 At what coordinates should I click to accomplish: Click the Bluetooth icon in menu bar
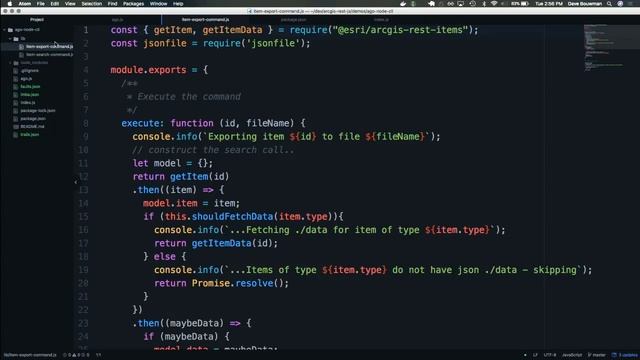[x=484, y=4]
